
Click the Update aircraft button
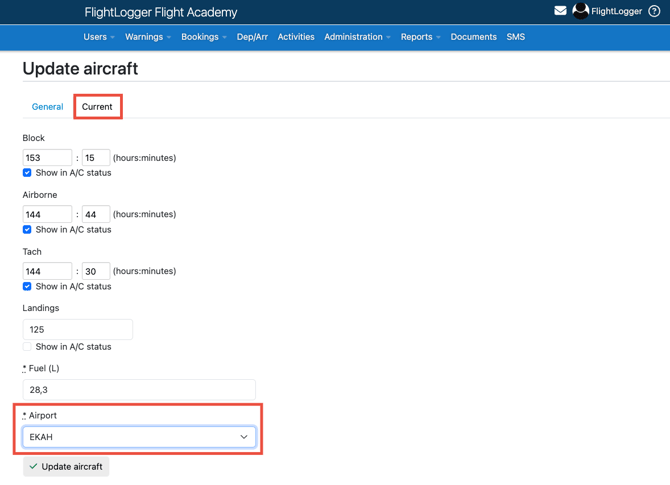click(x=66, y=467)
